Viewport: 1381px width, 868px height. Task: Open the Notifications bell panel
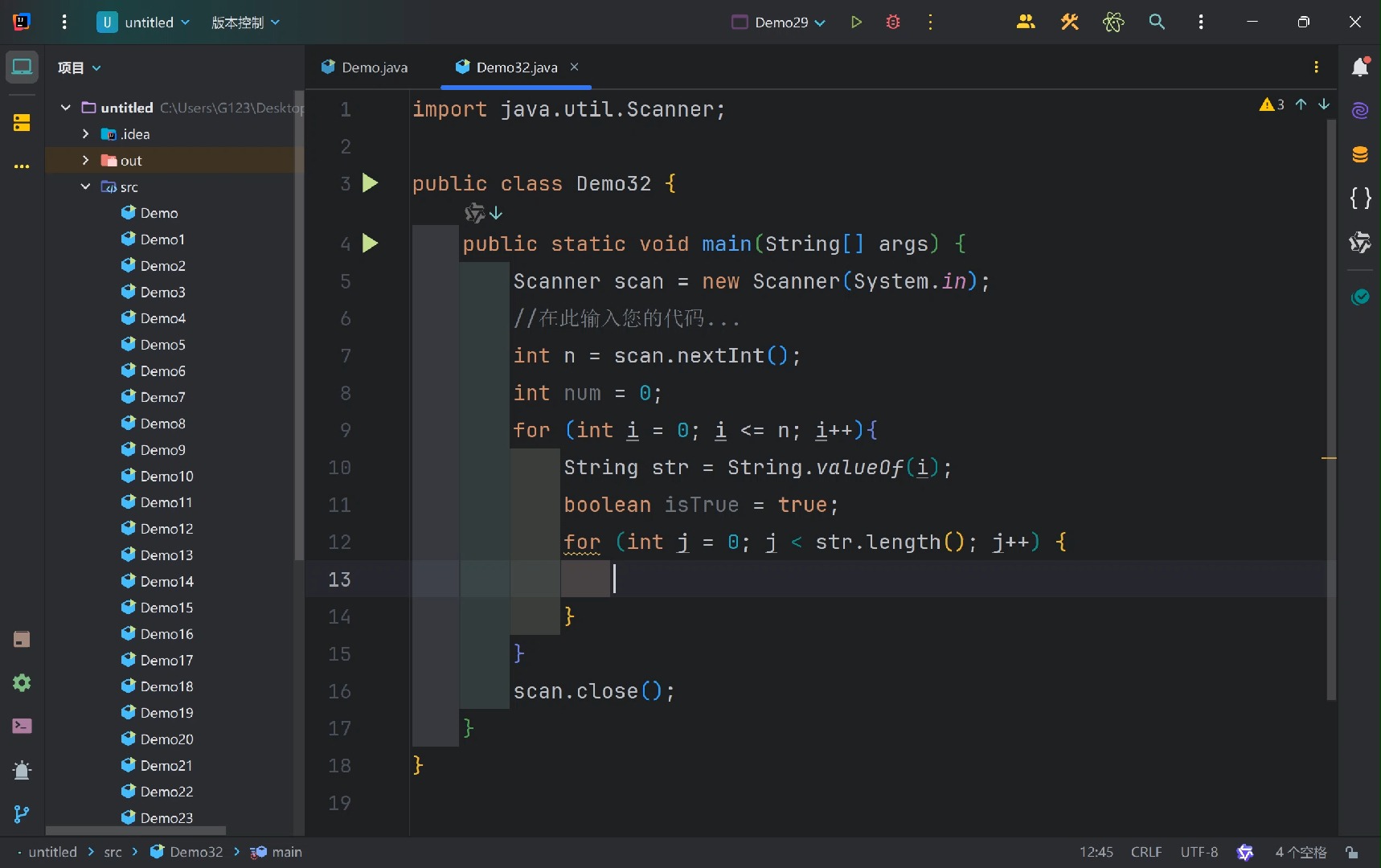pos(1360,68)
